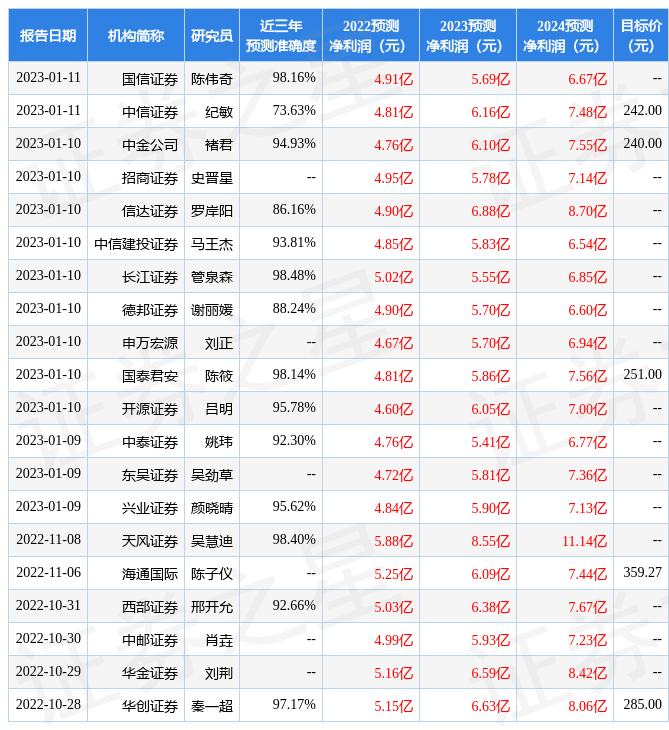Click analyst name 秦一超

(212, 705)
